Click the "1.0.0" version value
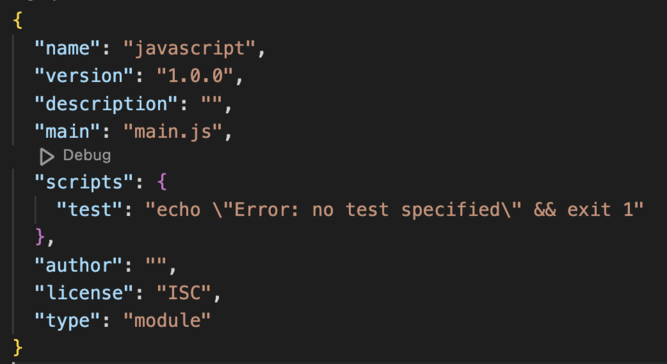 pyautogui.click(x=195, y=76)
